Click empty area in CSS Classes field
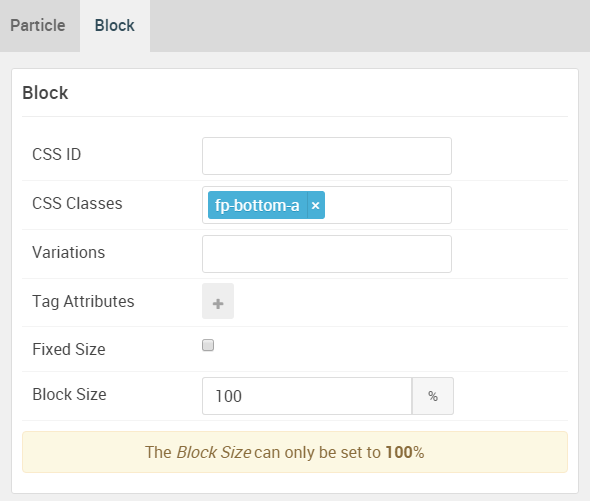This screenshot has height=501, width=590. pos(388,205)
